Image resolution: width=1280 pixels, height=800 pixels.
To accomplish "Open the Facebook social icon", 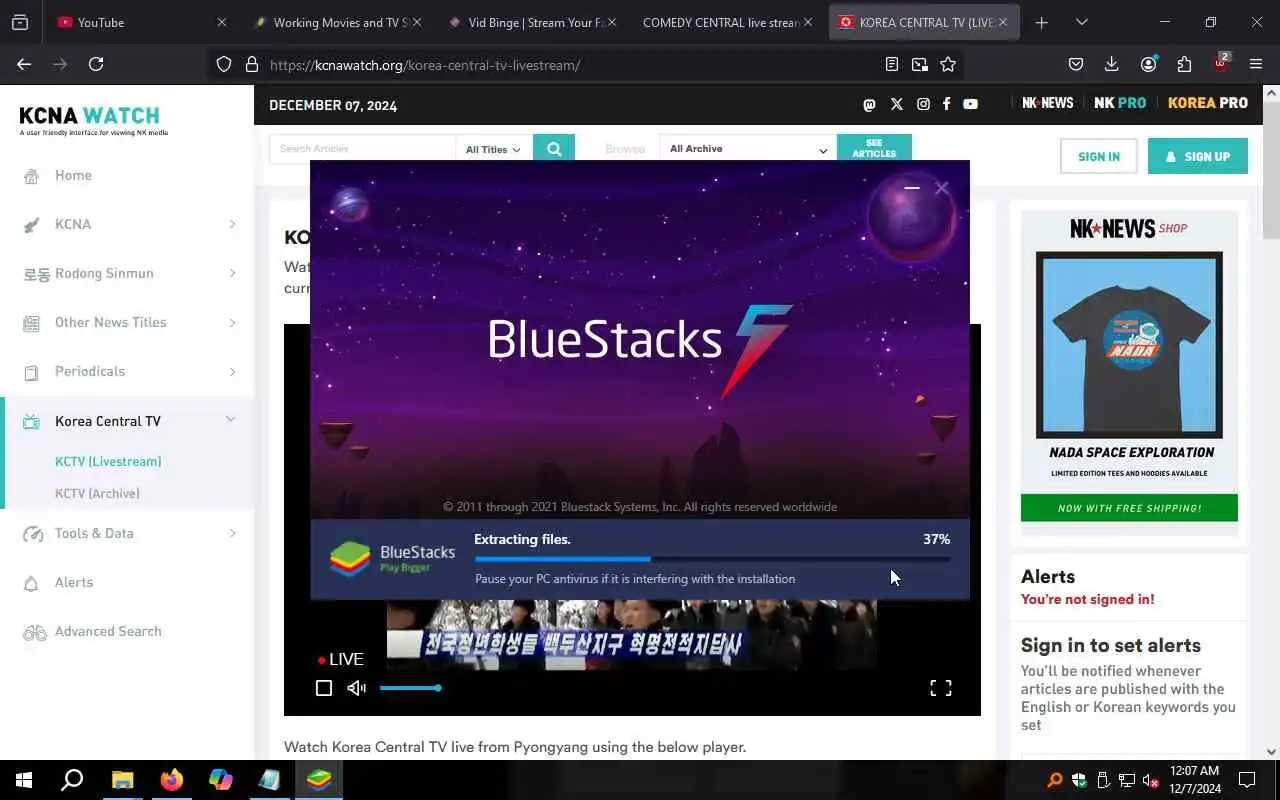I will click(x=946, y=104).
